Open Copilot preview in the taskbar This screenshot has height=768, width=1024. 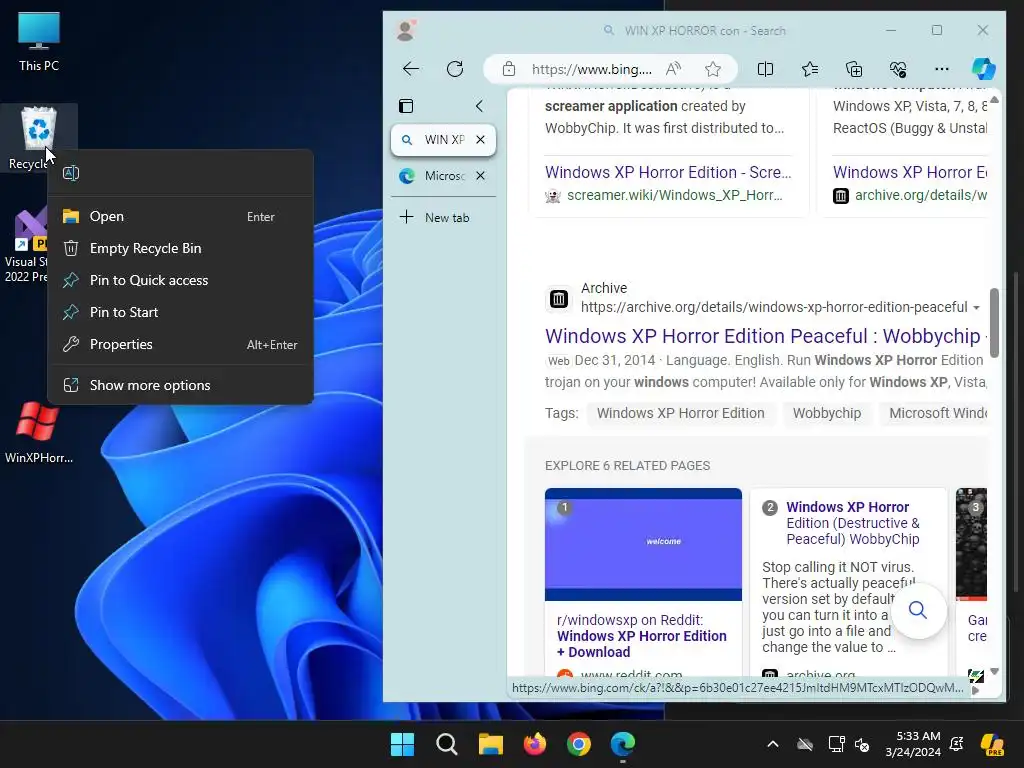click(x=993, y=744)
